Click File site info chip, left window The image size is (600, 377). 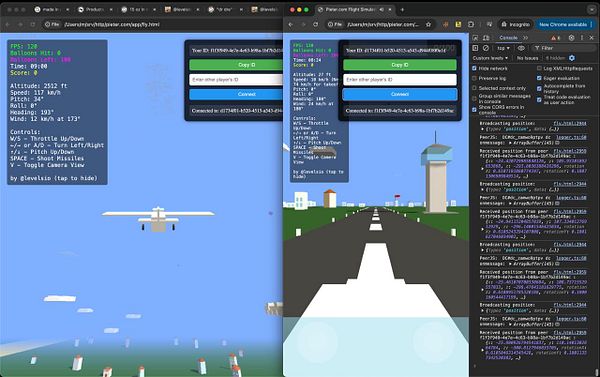click(x=52, y=24)
